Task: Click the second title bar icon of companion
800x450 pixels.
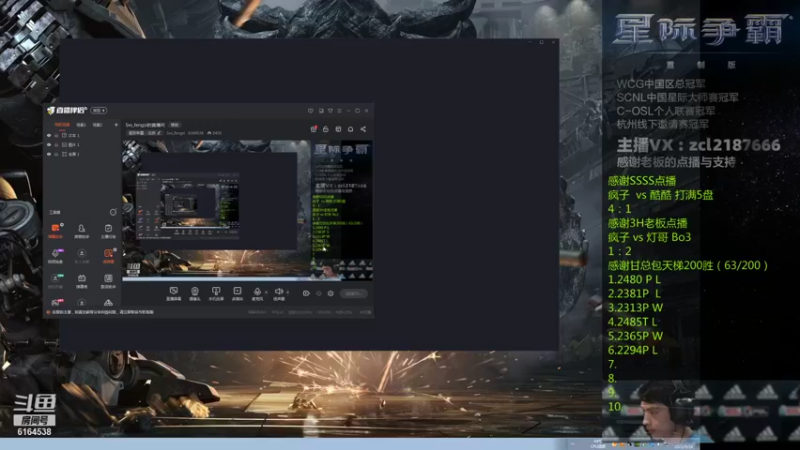Action: 320,111
